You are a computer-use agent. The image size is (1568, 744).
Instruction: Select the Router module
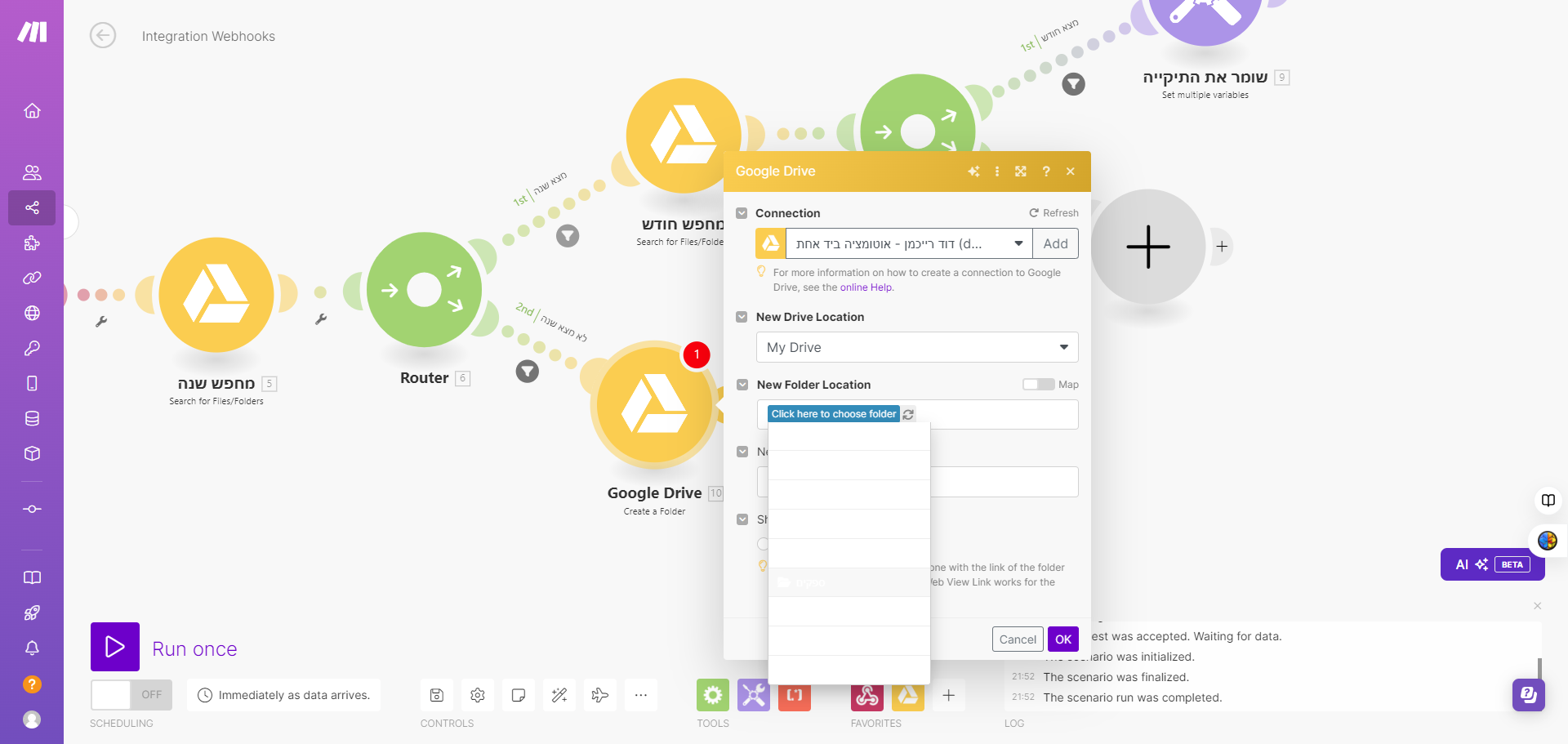(425, 290)
